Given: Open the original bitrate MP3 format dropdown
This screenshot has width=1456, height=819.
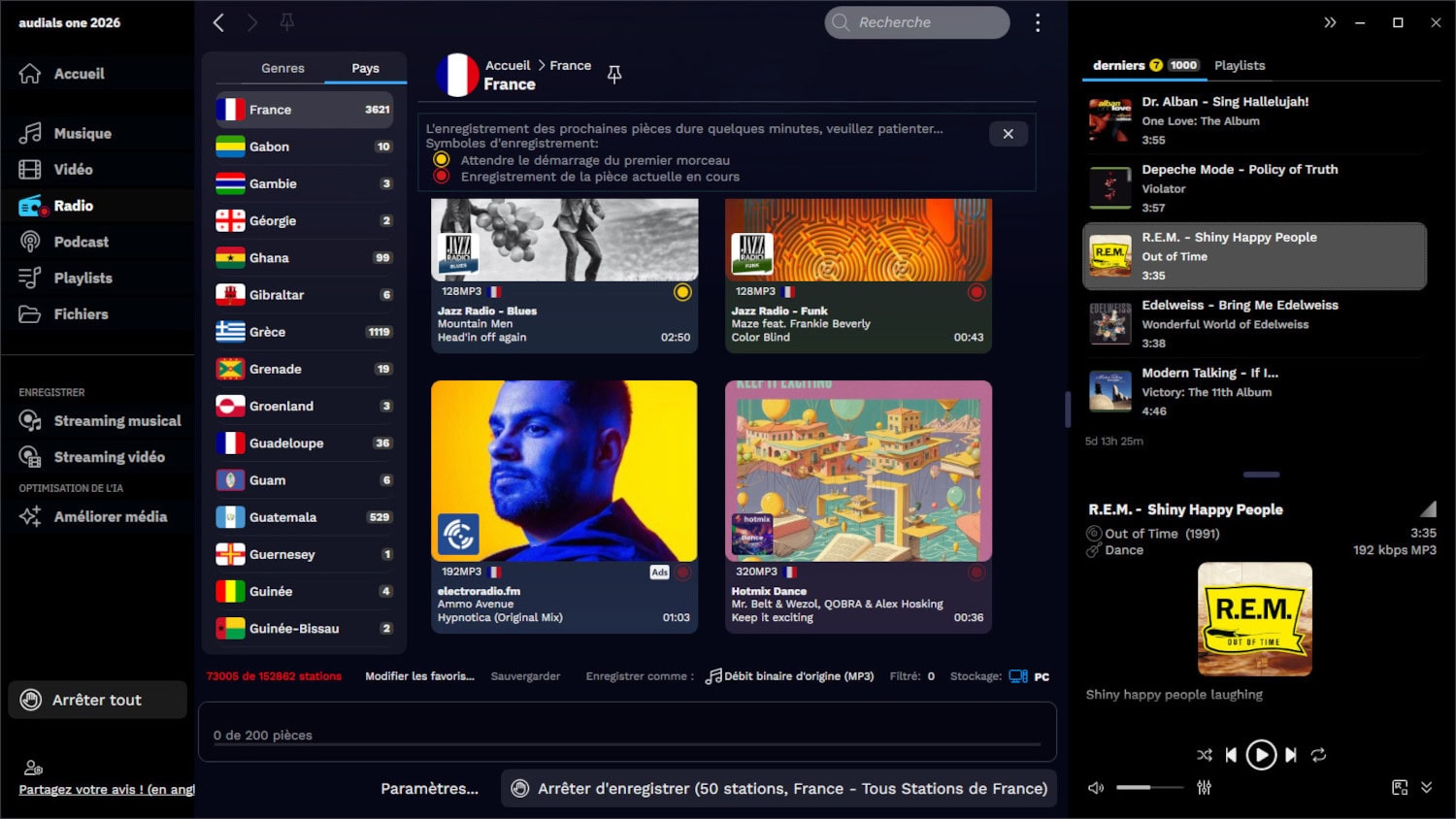Looking at the screenshot, I should (x=790, y=676).
